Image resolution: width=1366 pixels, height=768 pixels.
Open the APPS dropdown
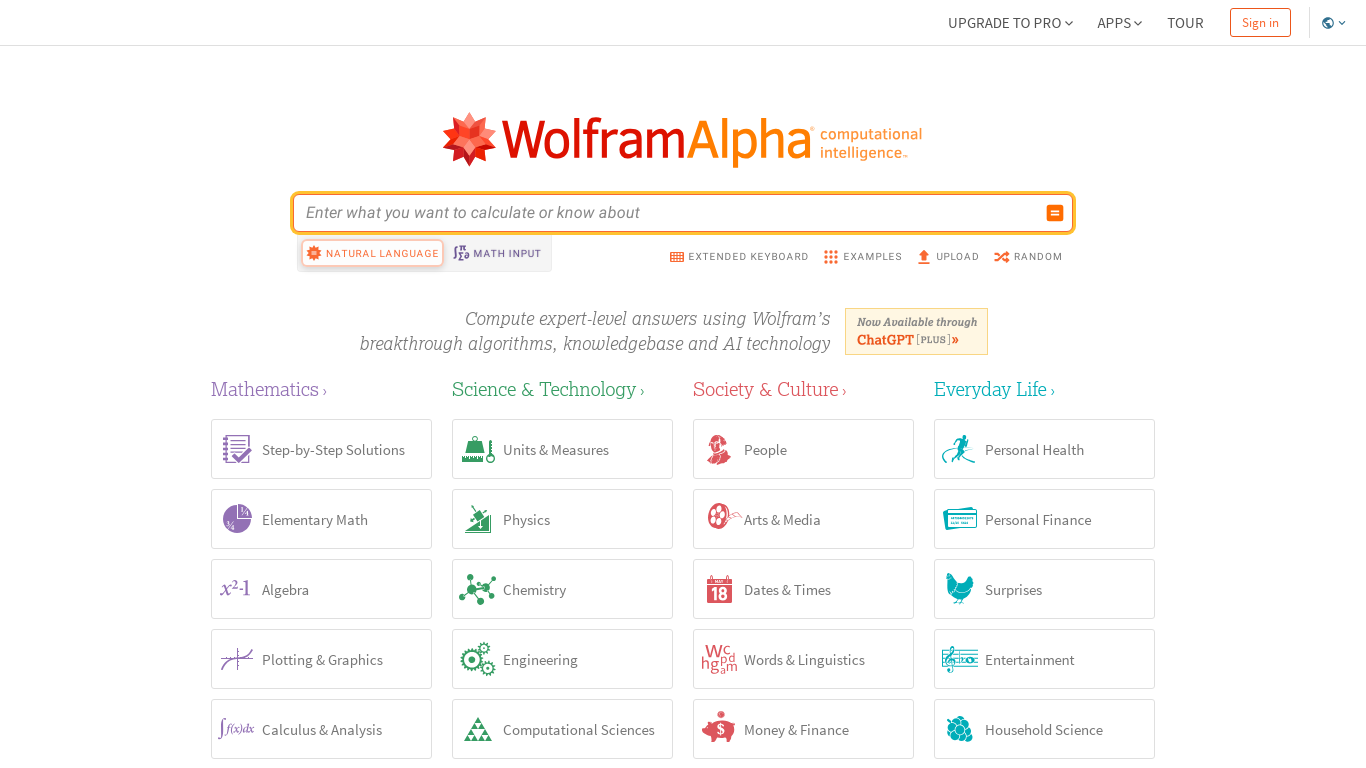[1118, 22]
